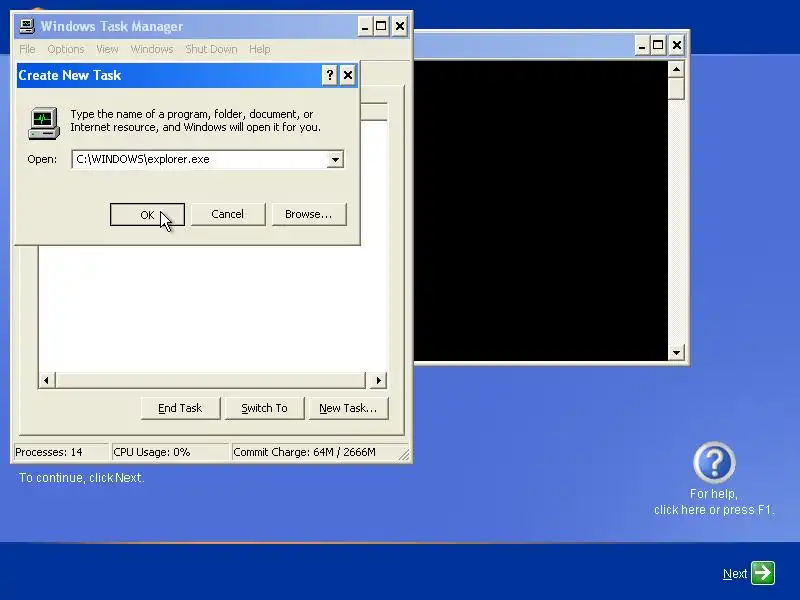Open the Options menu
This screenshot has width=800, height=600.
(x=66, y=49)
